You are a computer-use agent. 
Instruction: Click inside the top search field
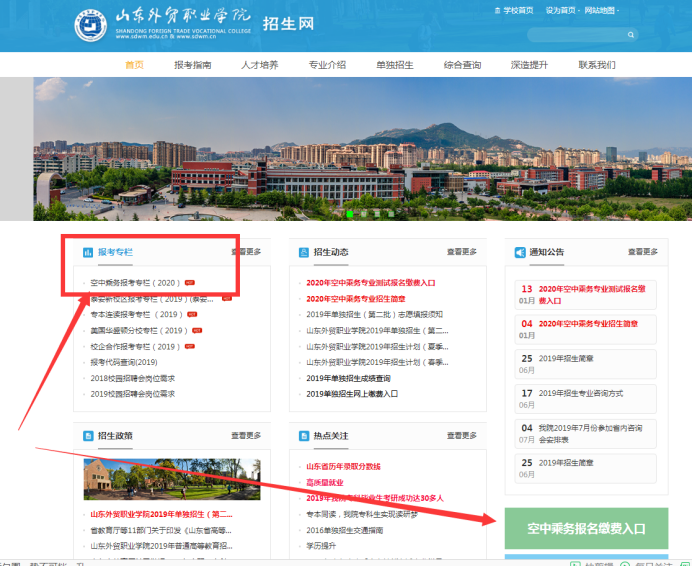575,34
